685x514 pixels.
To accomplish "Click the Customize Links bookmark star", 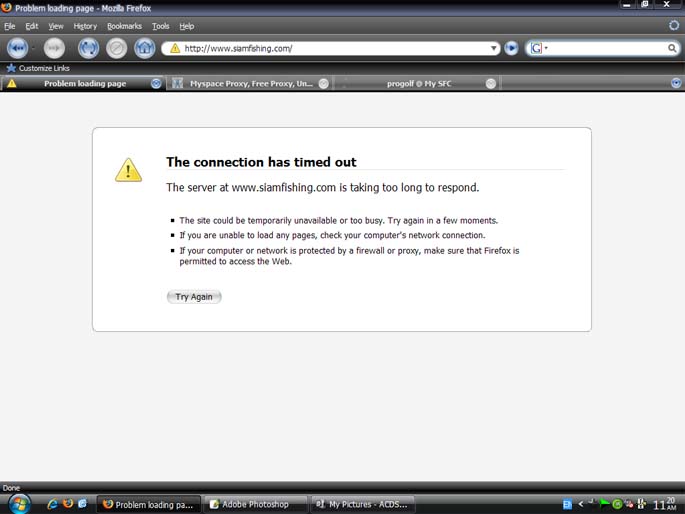I will click(x=11, y=68).
